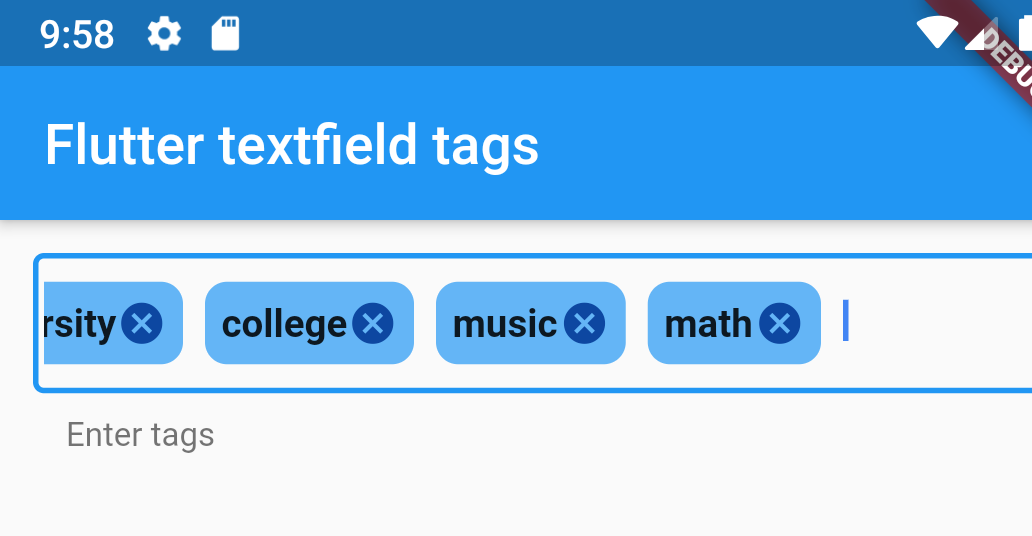The width and height of the screenshot is (1032, 536).
Task: Select the math tag label
Action: point(708,323)
